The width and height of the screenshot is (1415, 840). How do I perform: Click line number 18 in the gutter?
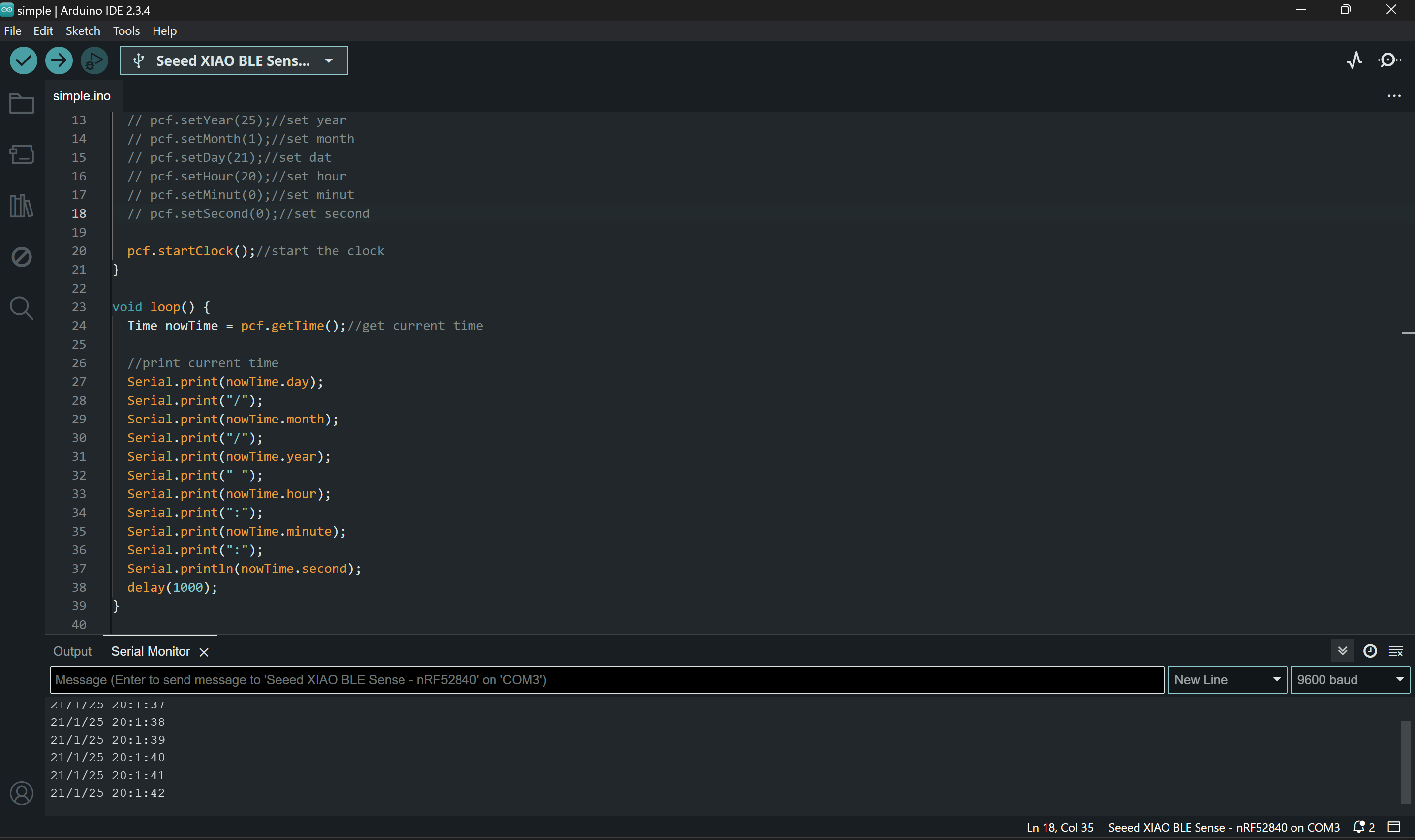click(x=79, y=213)
